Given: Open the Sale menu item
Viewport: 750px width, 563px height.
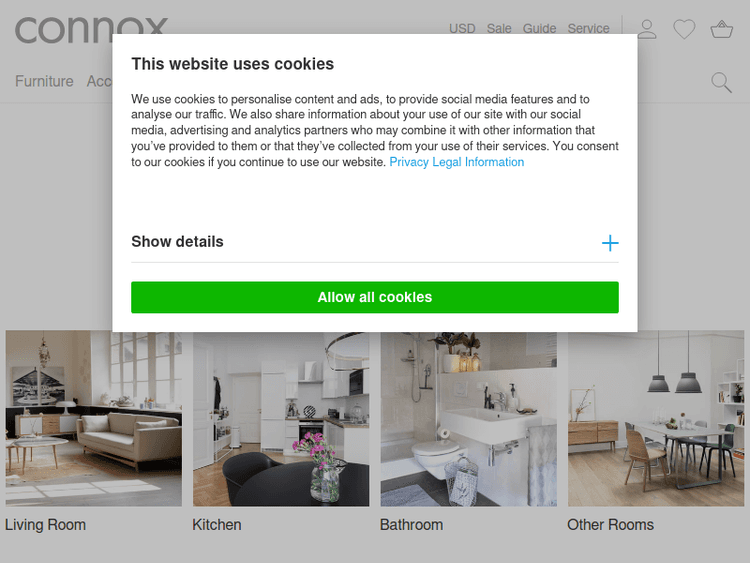Looking at the screenshot, I should click(499, 29).
